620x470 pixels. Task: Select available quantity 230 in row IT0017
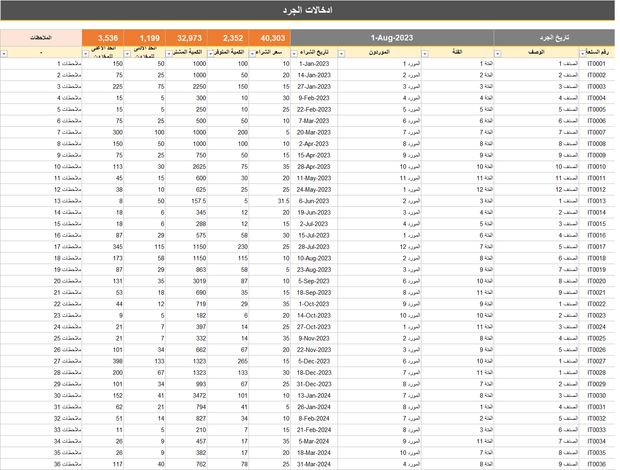point(228,247)
